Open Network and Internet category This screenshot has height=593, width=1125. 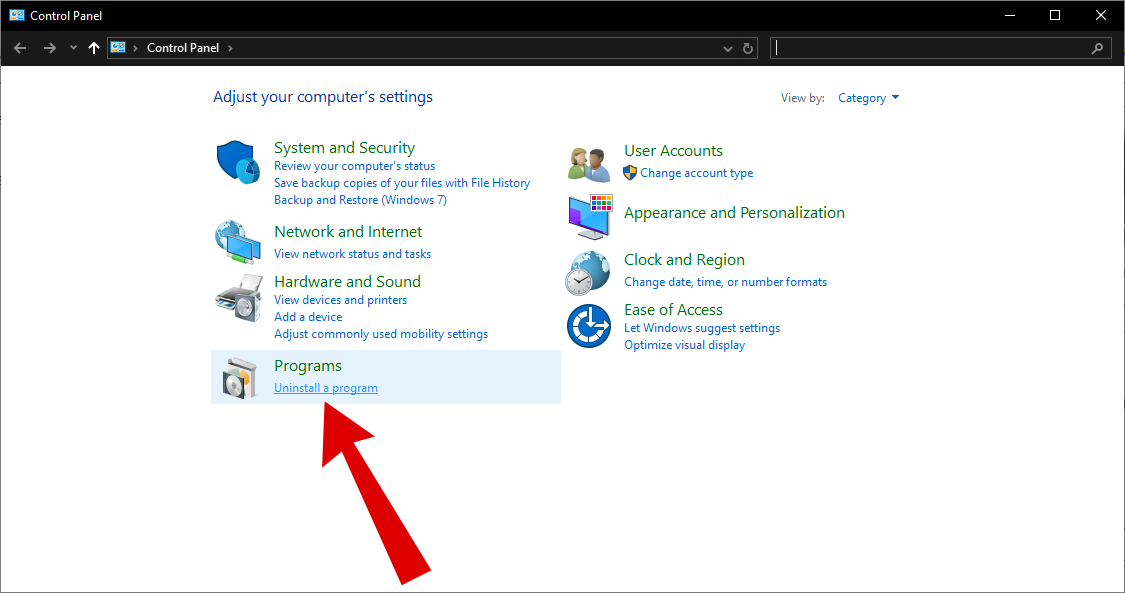[348, 232]
